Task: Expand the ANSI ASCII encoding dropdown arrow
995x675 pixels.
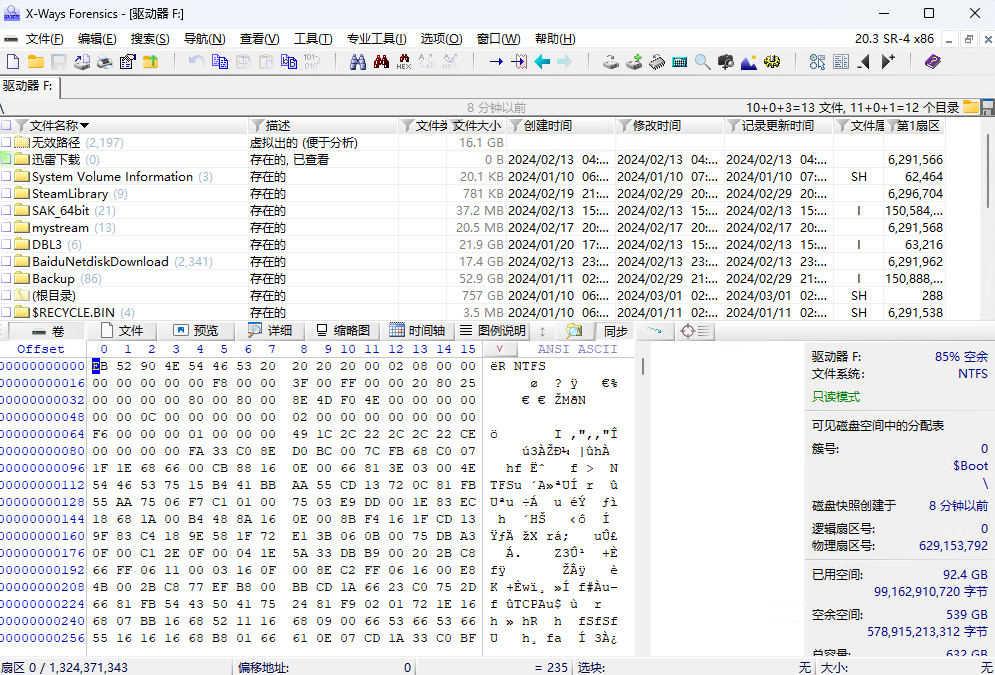Action: [x=499, y=349]
